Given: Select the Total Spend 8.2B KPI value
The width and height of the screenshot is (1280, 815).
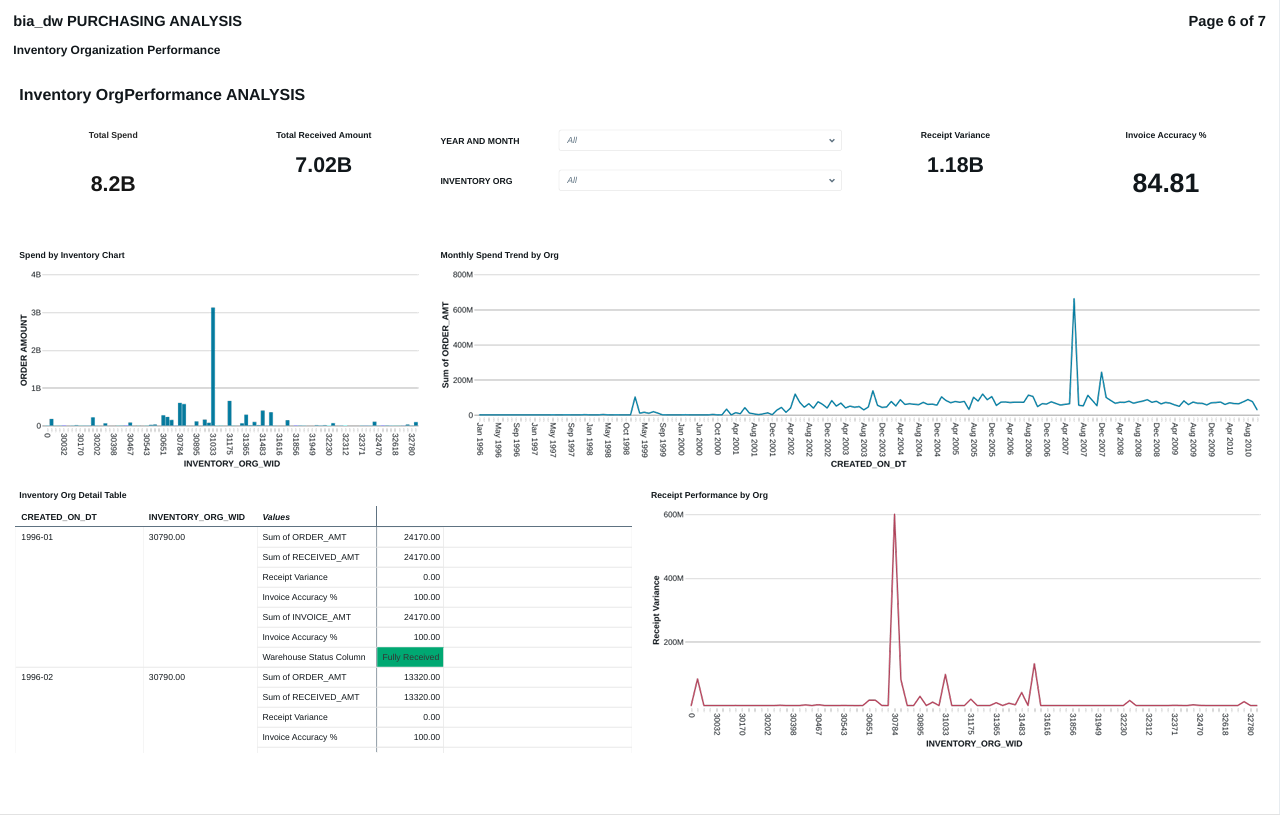Looking at the screenshot, I should [113, 184].
